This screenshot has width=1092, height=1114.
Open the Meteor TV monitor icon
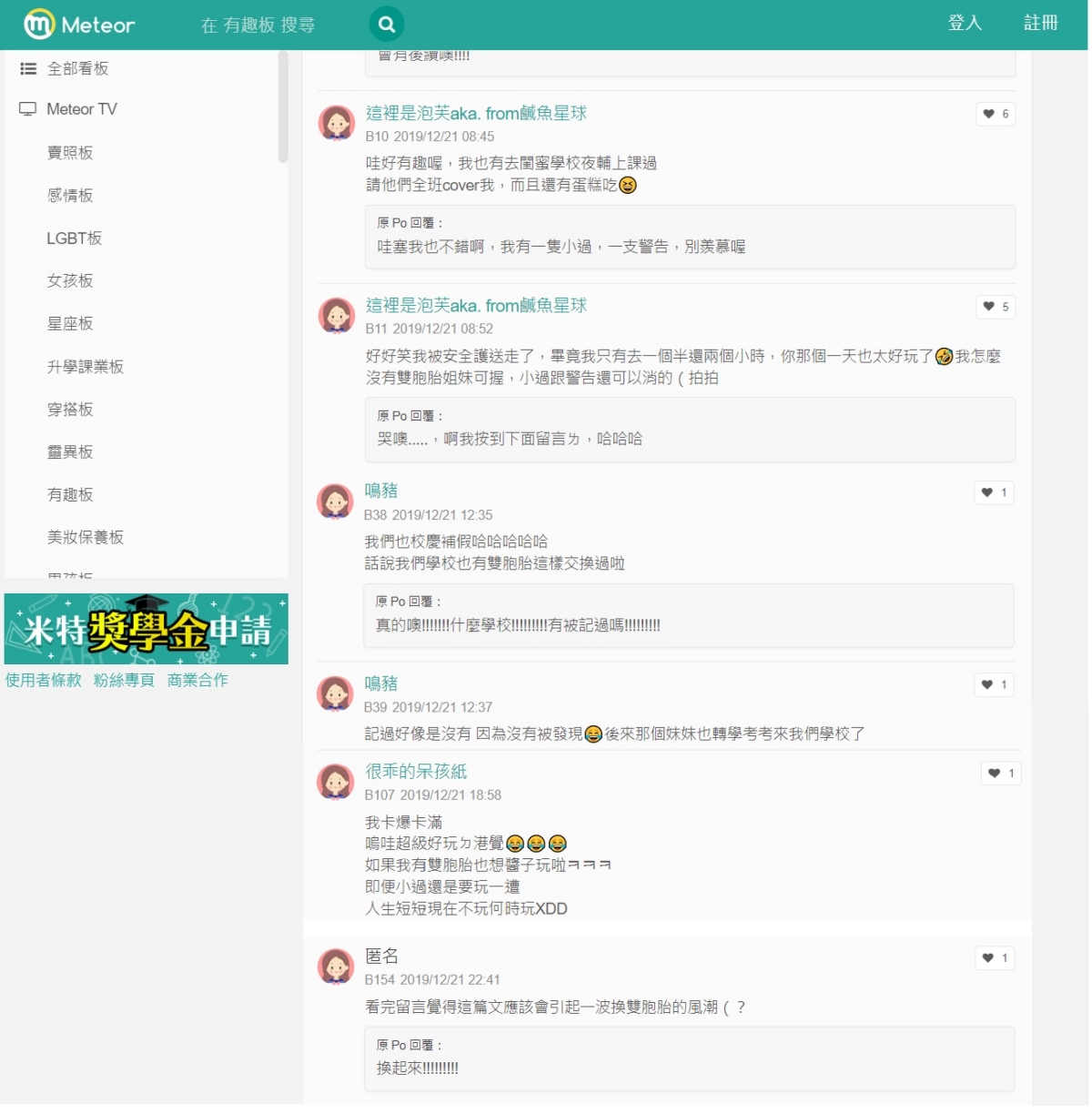pyautogui.click(x=28, y=109)
